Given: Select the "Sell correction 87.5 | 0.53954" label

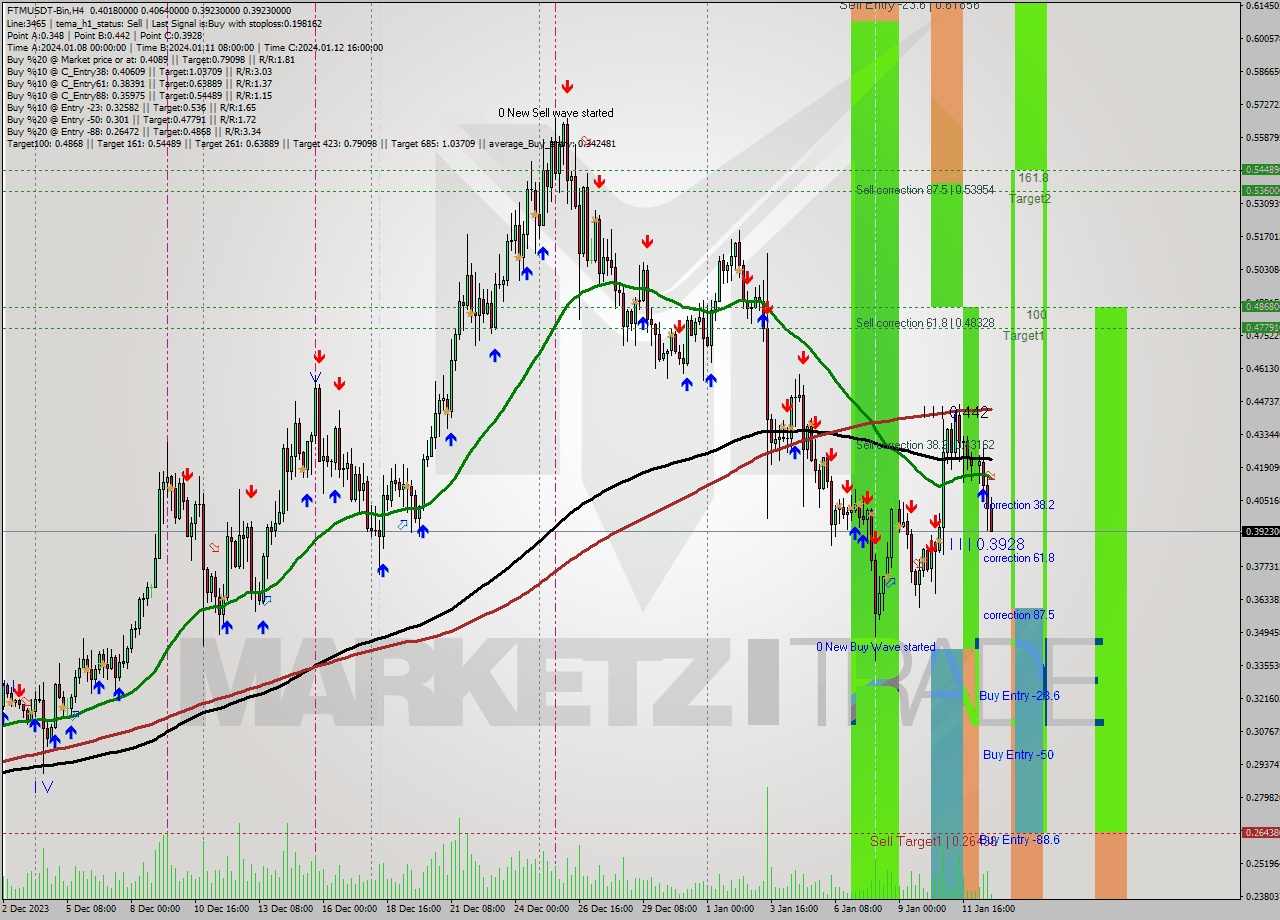Looking at the screenshot, I should click(x=925, y=190).
